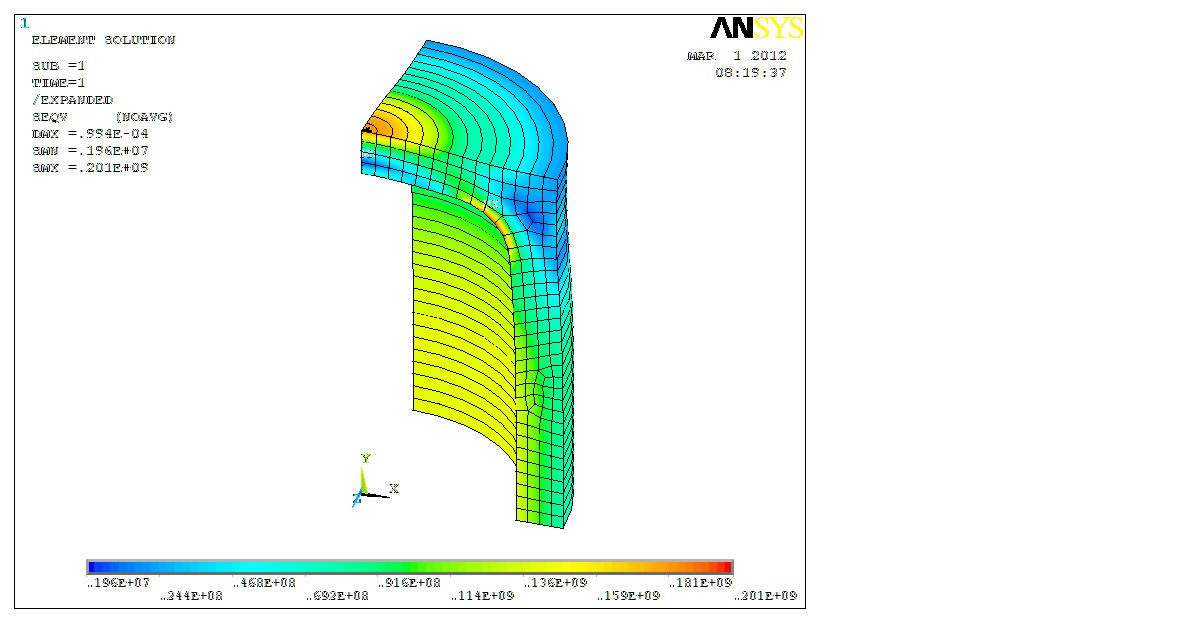
Task: Click legend value .196E+07
Action: point(118,583)
